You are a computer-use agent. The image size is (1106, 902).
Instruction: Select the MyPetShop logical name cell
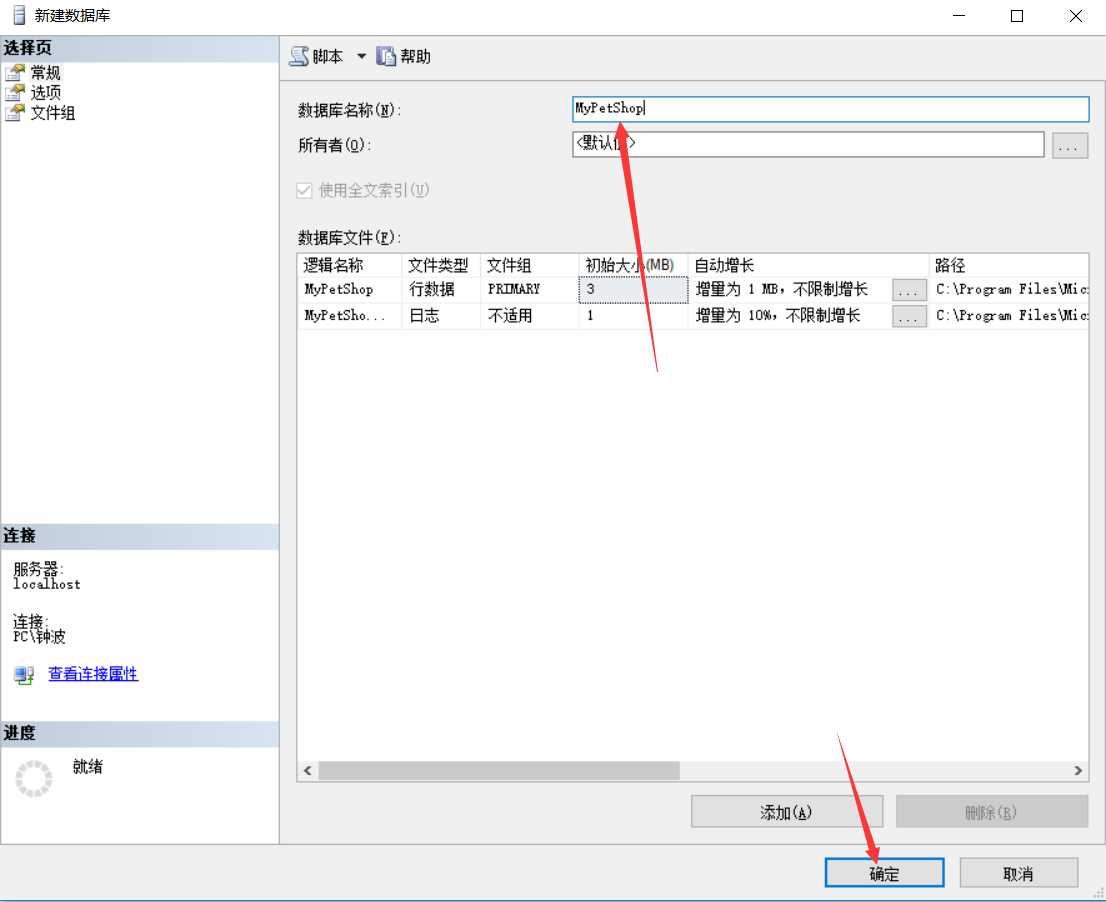[x=349, y=289]
